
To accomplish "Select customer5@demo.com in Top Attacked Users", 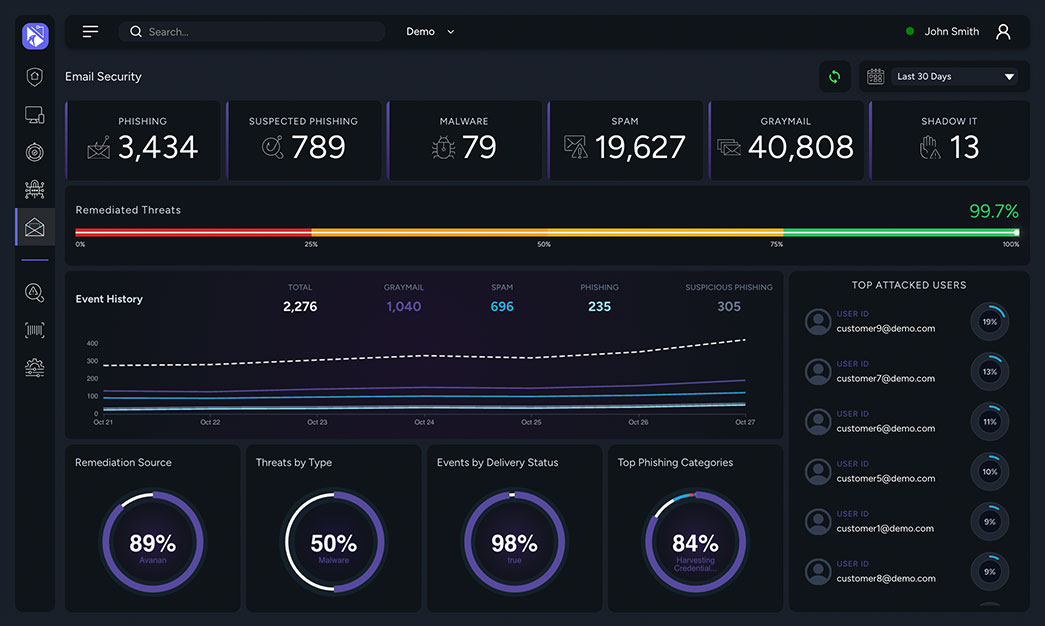I will (886, 478).
